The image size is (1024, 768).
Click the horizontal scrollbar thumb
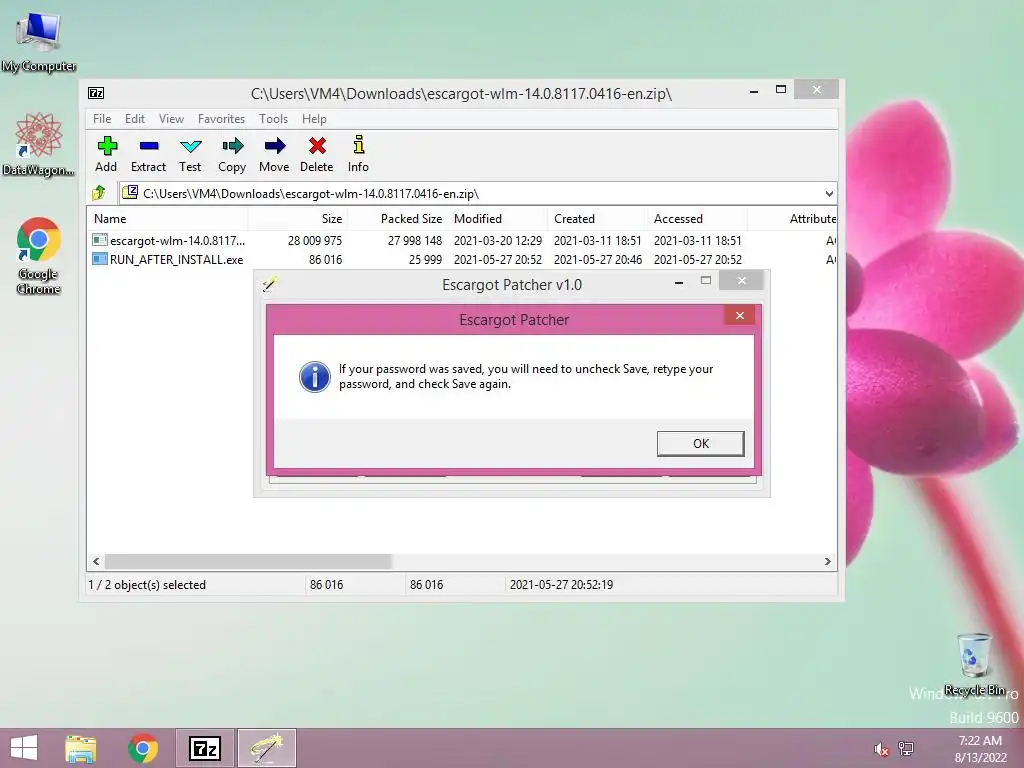click(x=248, y=561)
